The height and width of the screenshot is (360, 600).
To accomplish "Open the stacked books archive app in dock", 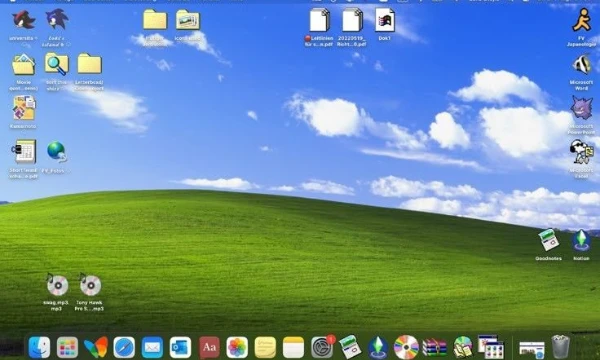I will point(434,347).
